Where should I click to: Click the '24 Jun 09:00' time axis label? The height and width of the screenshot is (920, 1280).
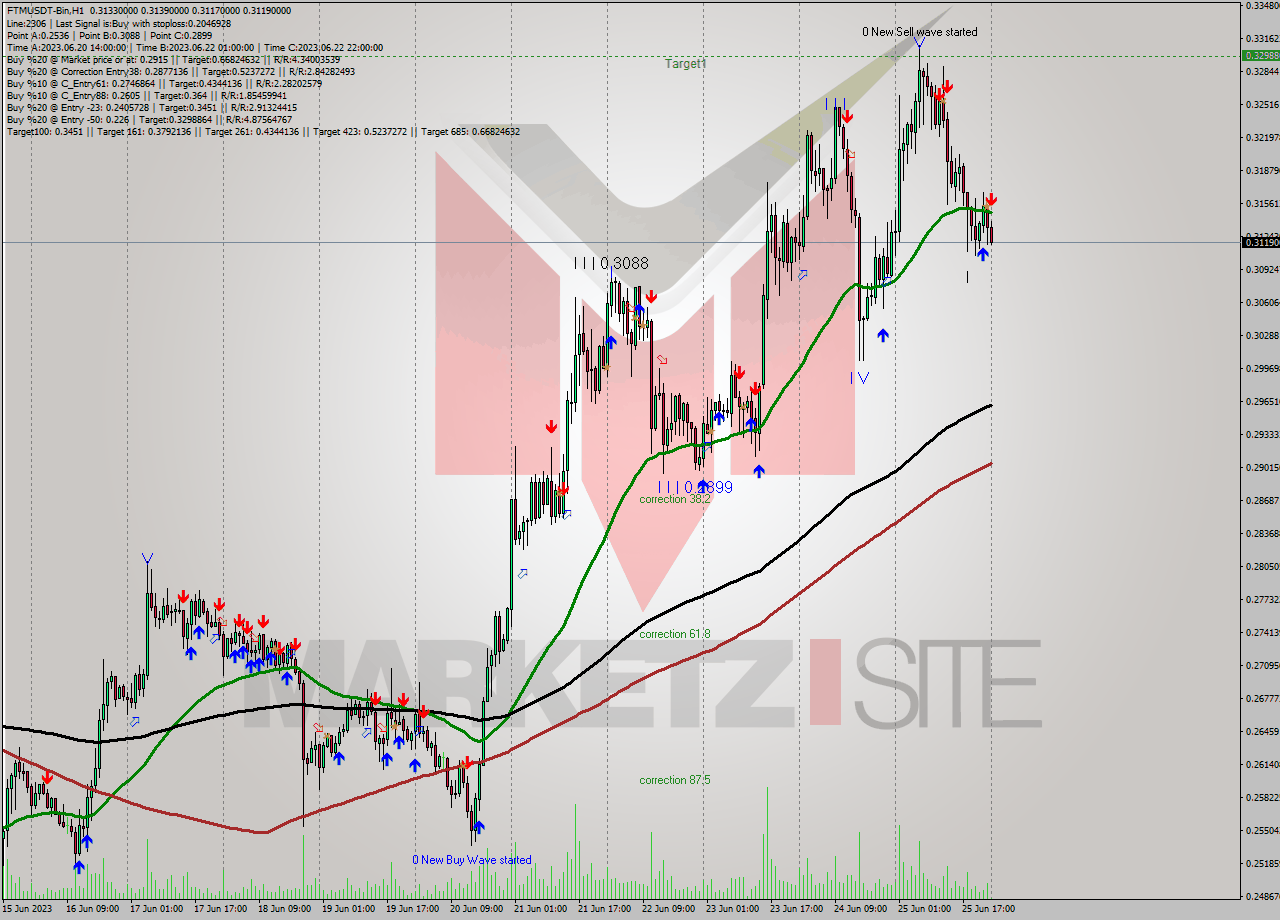(862, 909)
